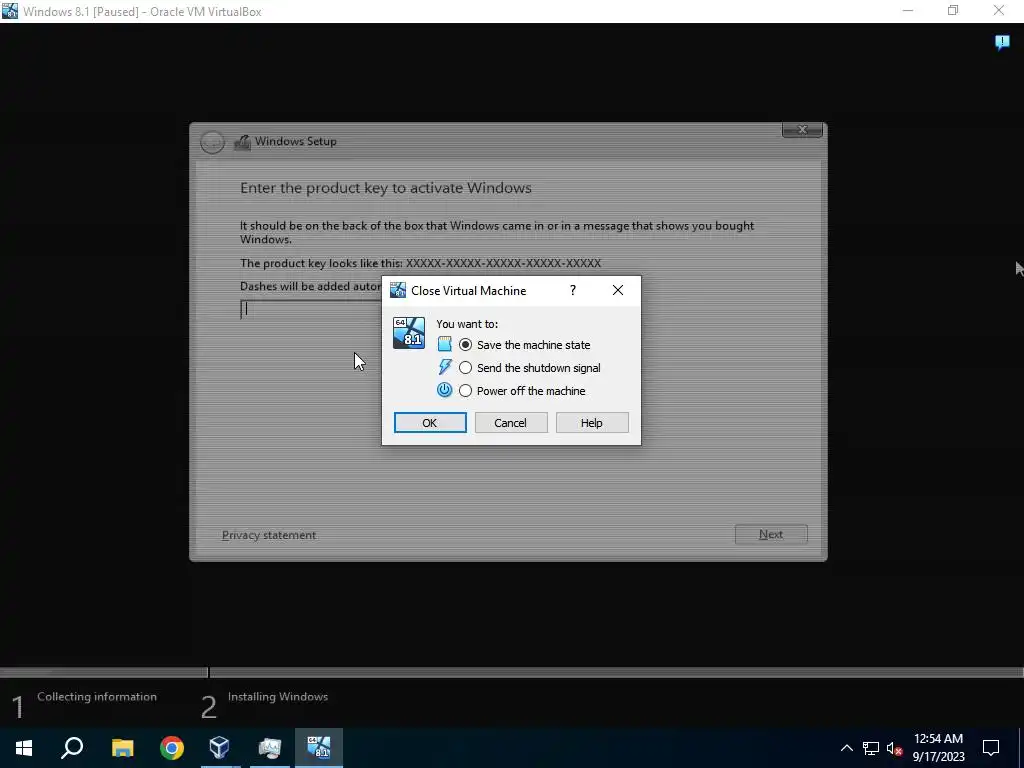Close the Close Virtual Machine dialog

point(618,290)
